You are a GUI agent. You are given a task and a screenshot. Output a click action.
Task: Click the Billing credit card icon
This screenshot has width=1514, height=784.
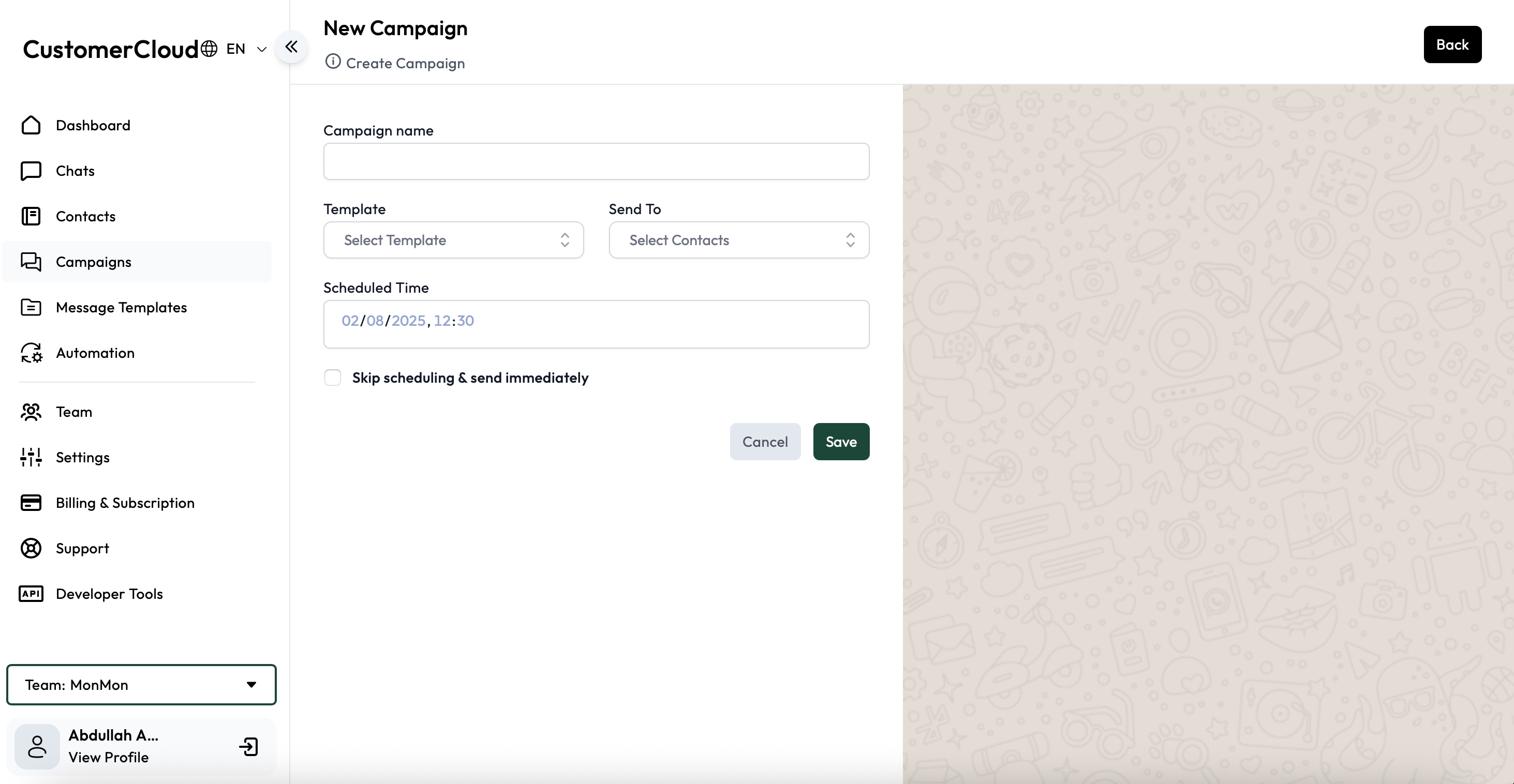[31, 503]
